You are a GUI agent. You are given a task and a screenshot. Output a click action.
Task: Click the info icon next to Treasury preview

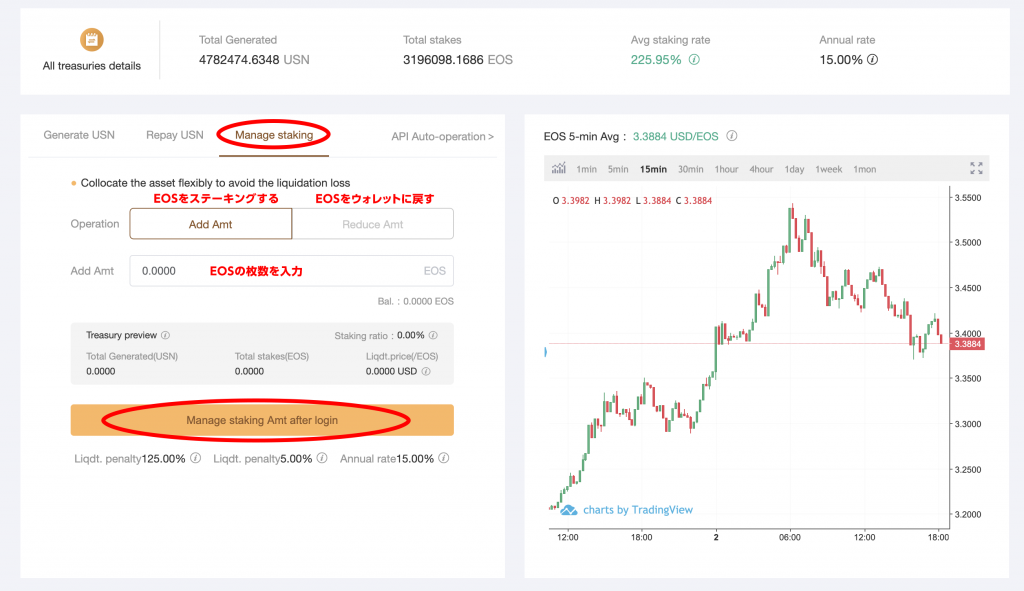[166, 336]
